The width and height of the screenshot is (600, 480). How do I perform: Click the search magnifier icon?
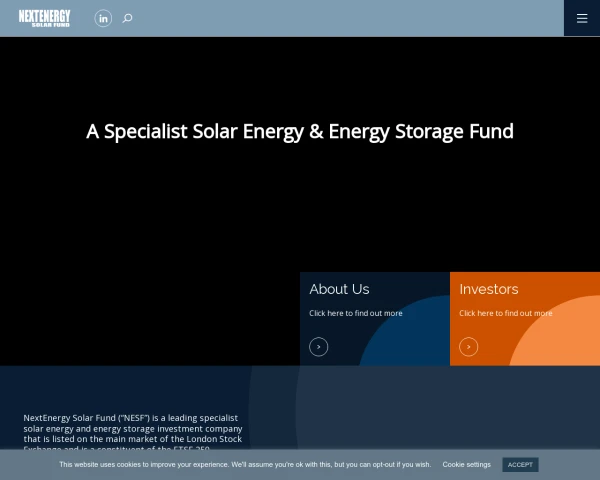point(127,18)
